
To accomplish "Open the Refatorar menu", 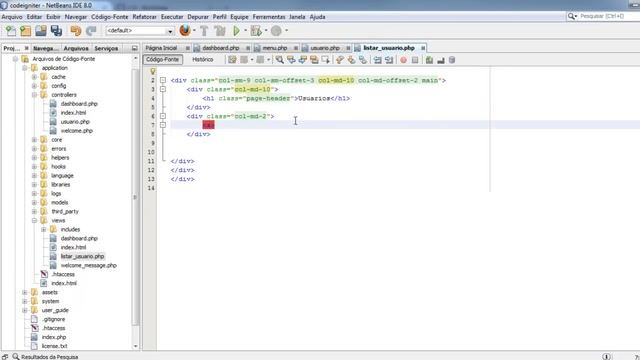I will tap(144, 17).
